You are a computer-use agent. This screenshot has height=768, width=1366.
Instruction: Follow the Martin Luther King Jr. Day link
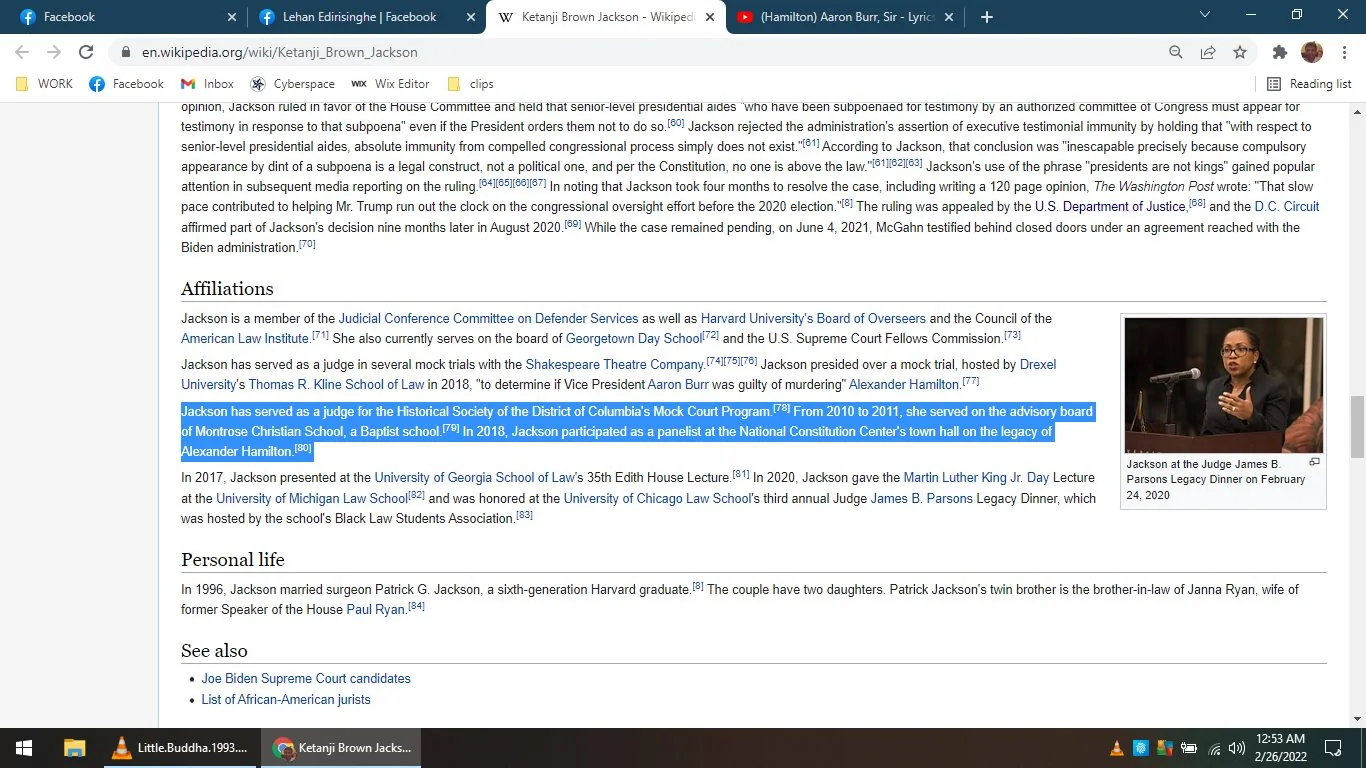coord(975,478)
